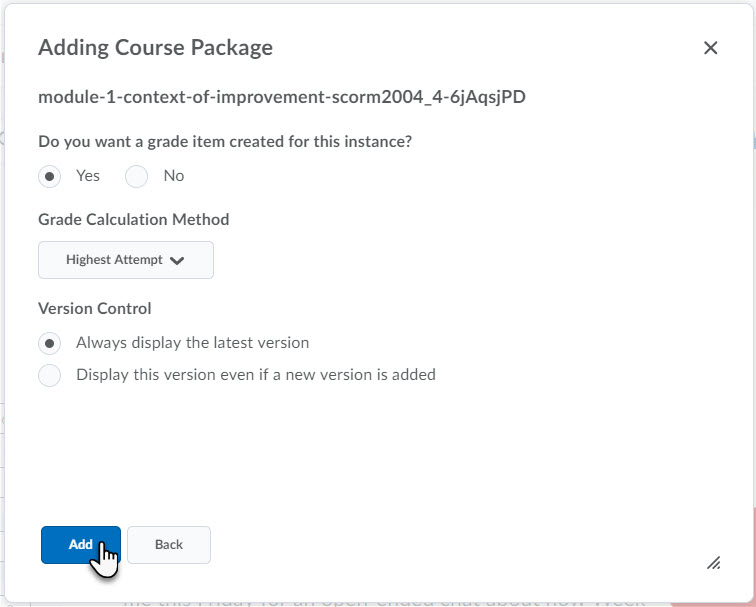Screen dimensions: 756x607
Task: Click the module-1-context-of-improvement package name
Action: tap(282, 97)
